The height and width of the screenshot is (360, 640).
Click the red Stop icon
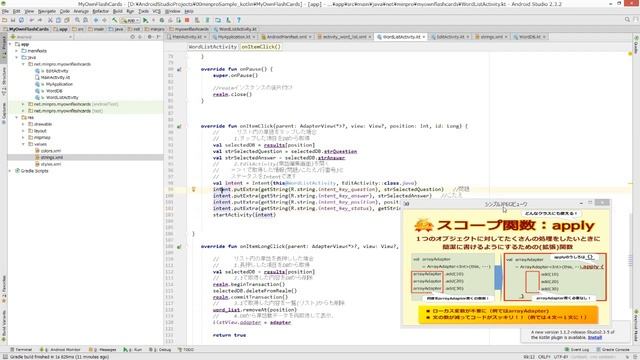coord(187,20)
